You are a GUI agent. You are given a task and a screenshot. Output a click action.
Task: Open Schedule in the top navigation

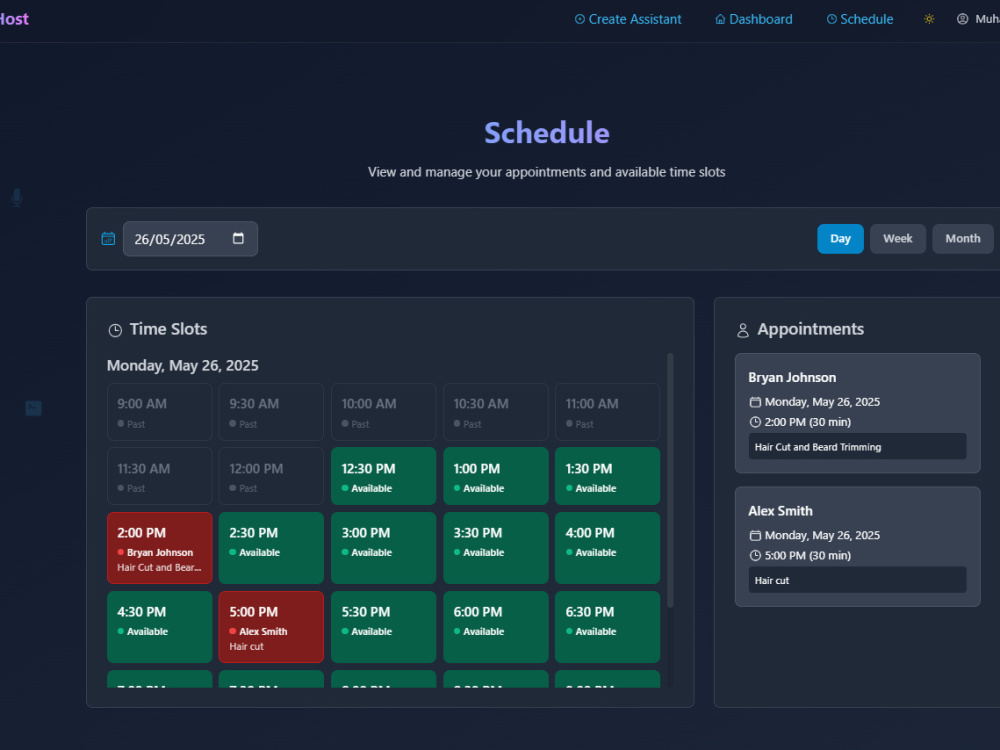860,19
